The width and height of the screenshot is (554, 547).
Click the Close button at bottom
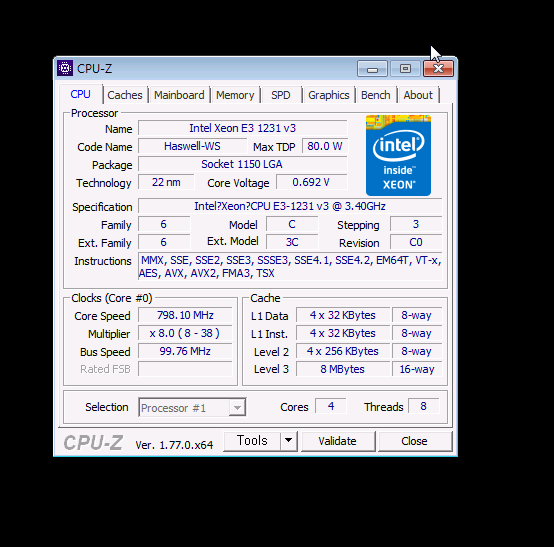point(414,441)
